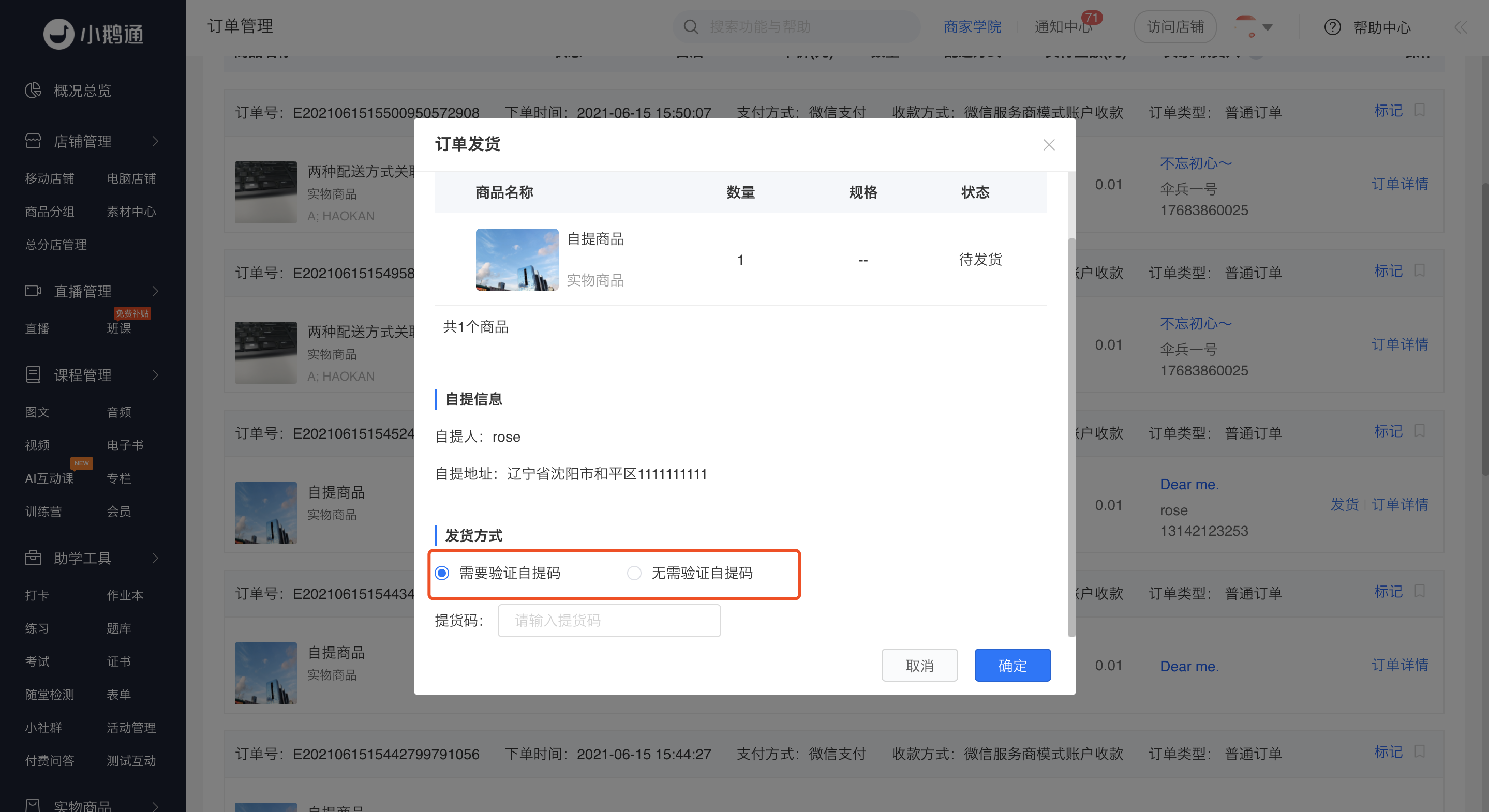
Task: Click bookmark icon for order E20210615154434
Action: (x=1419, y=591)
